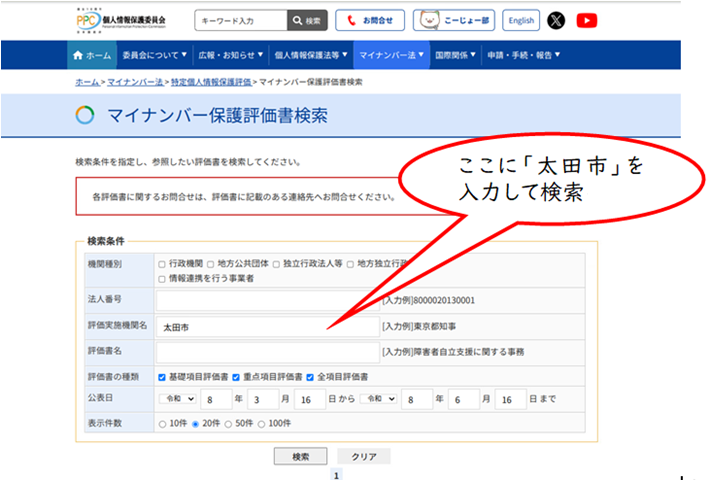Click the ホーム navigation tab
Screen dimensions: 711x481
[92, 55]
